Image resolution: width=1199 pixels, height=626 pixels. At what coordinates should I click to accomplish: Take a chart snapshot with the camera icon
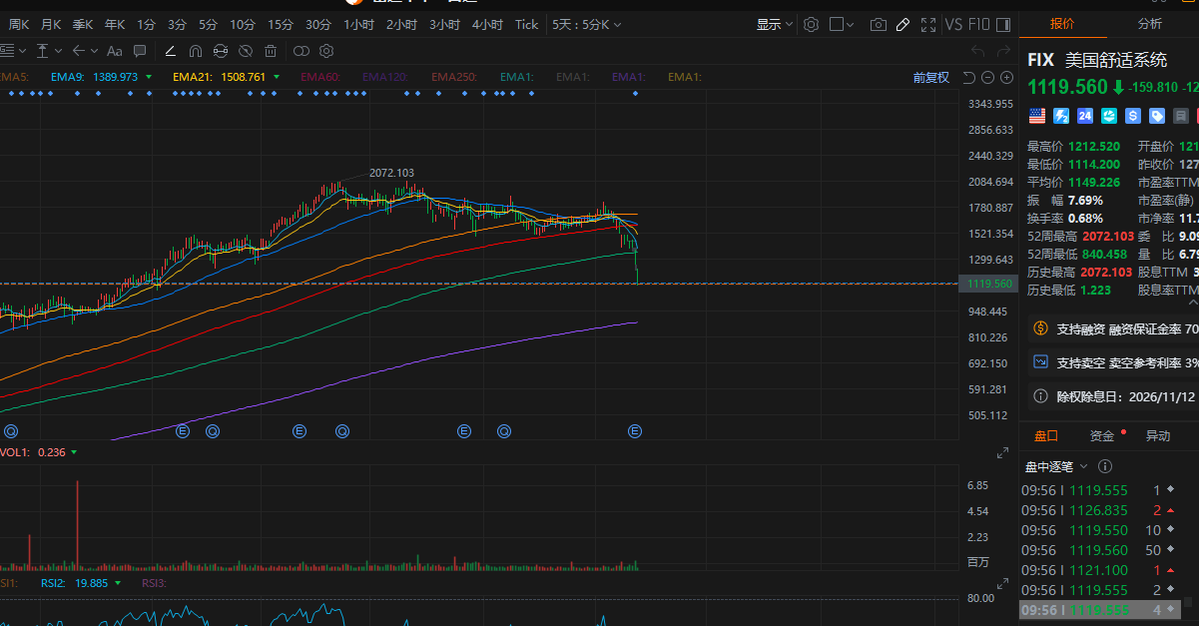[879, 24]
